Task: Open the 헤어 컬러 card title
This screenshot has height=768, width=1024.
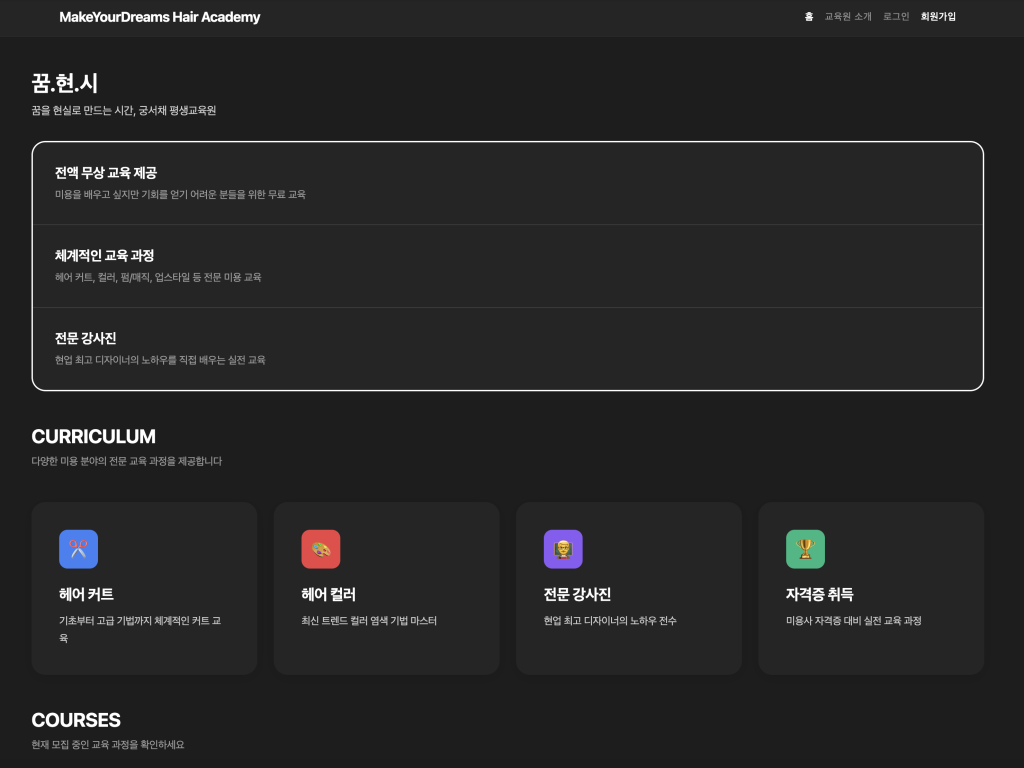Action: [329, 595]
